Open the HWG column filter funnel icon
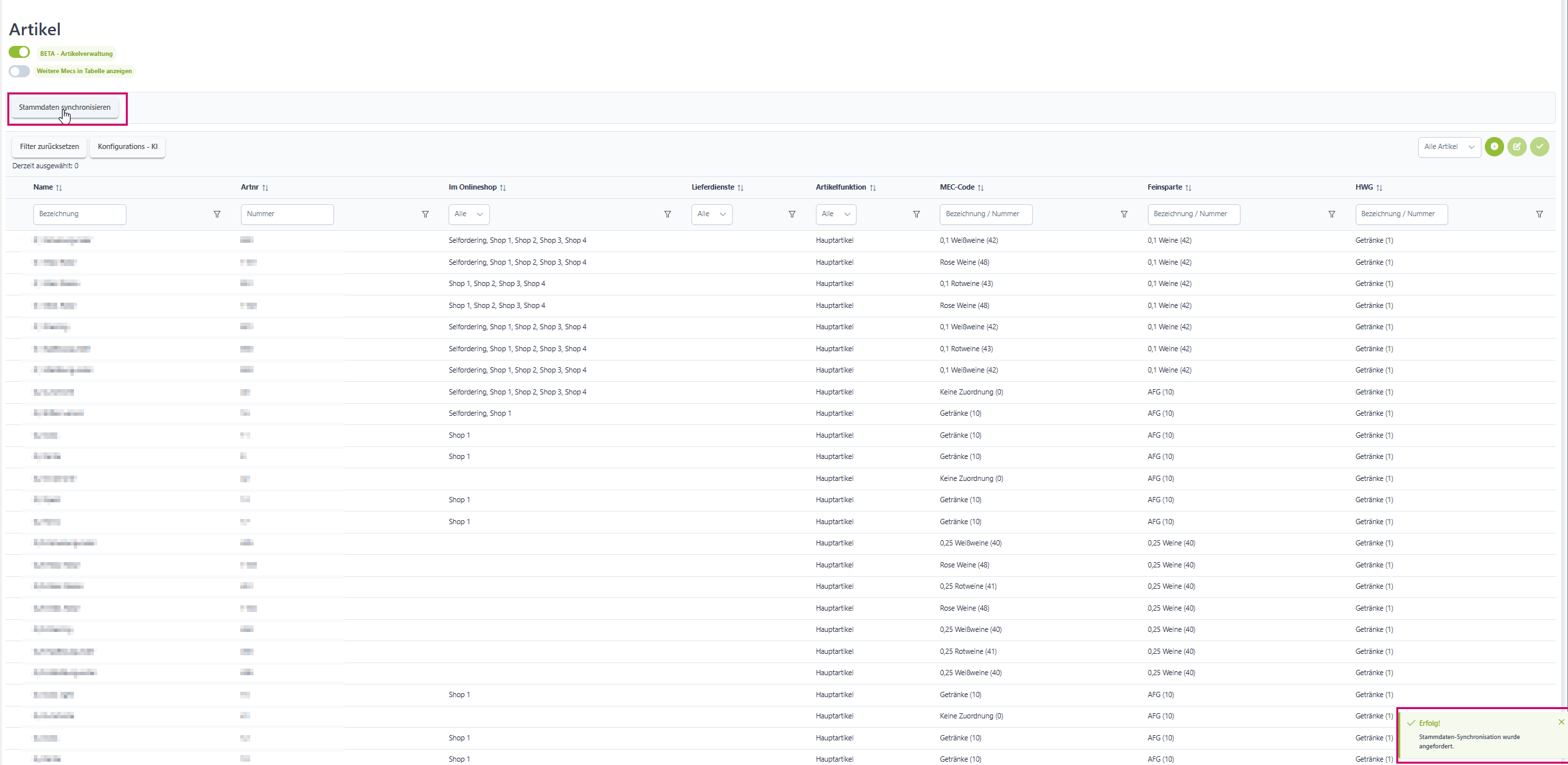This screenshot has height=765, width=1568. pos(1539,214)
